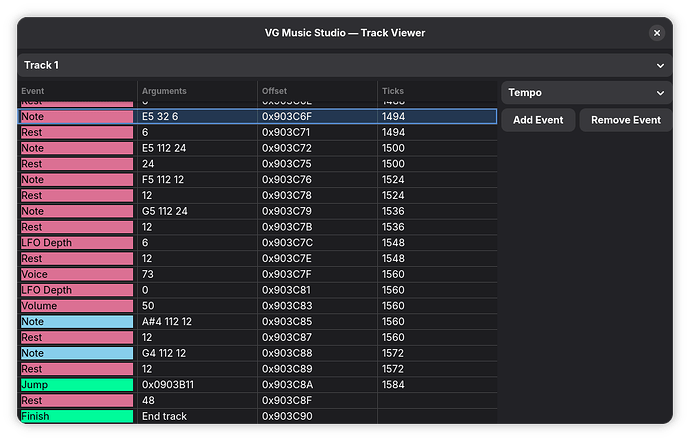Click the Add Event button
The width and height of the screenshot is (690, 441).
point(538,120)
